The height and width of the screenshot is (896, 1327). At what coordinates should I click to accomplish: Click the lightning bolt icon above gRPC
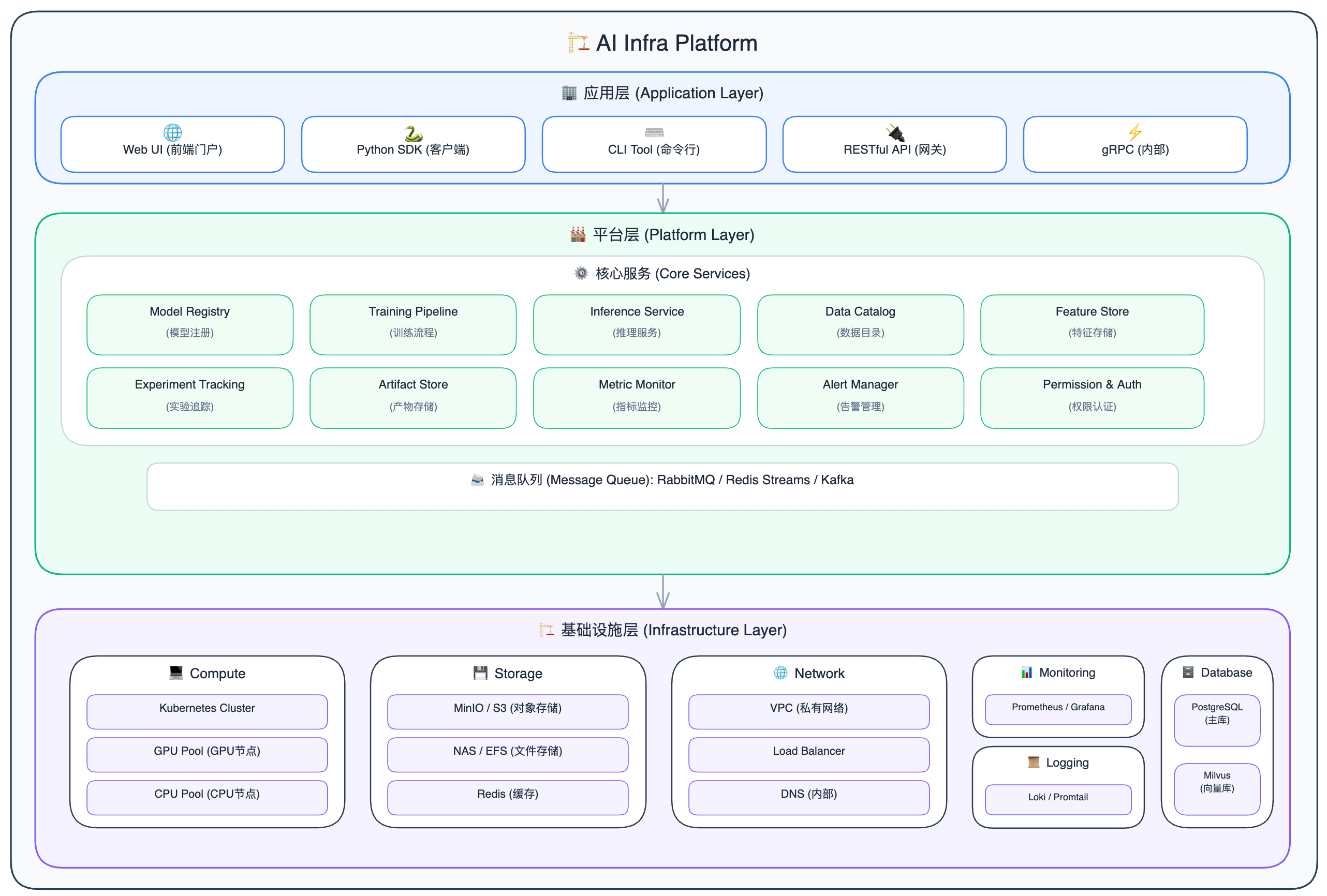[1134, 132]
